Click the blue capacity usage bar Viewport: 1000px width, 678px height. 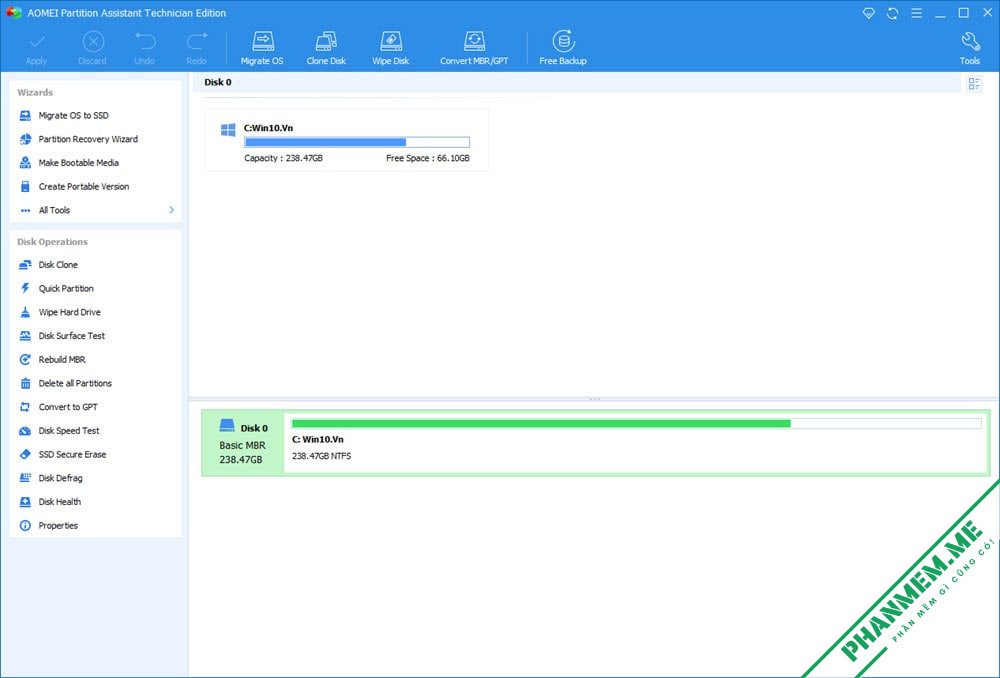click(357, 142)
